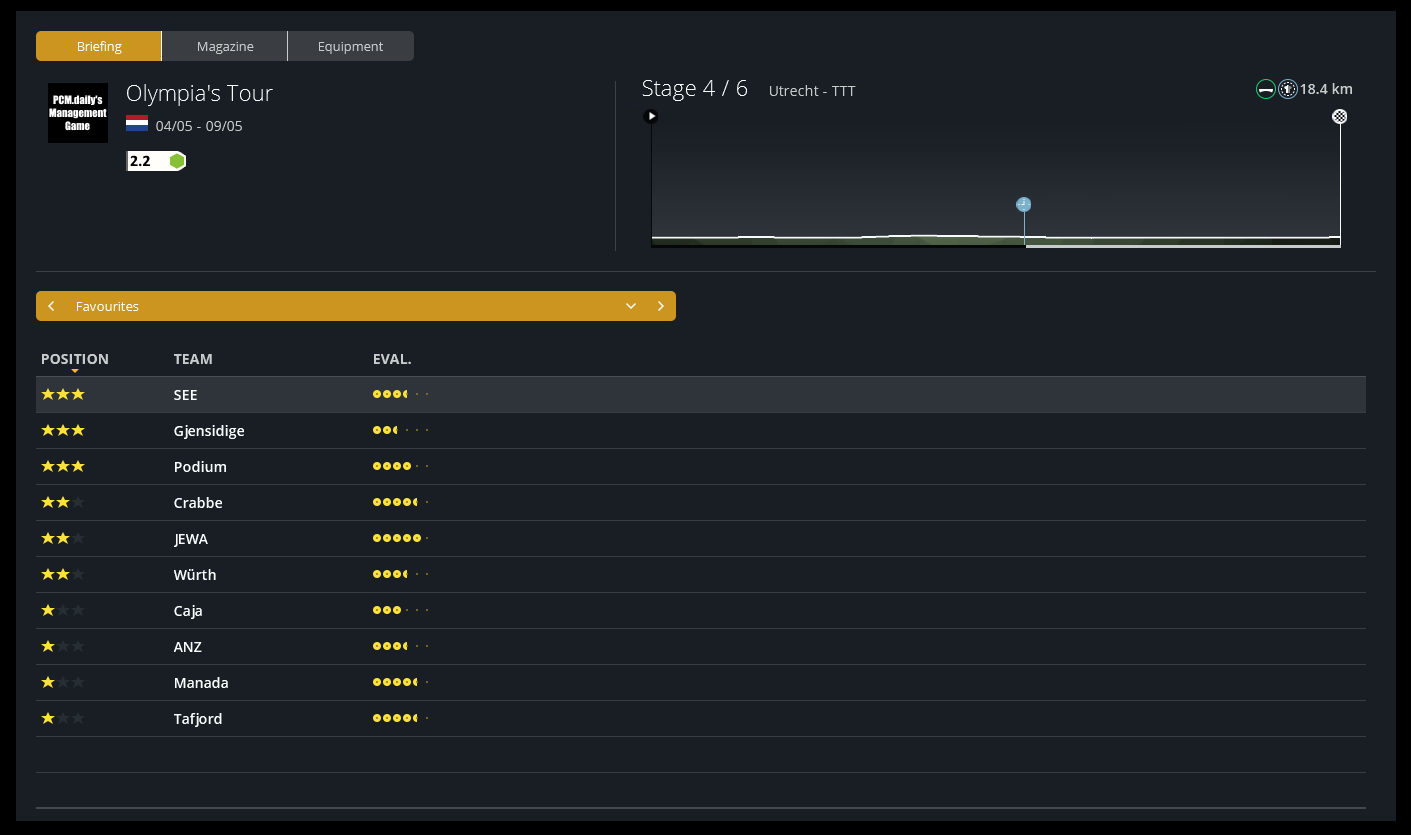Click the intermediate time check marker

click(1023, 204)
